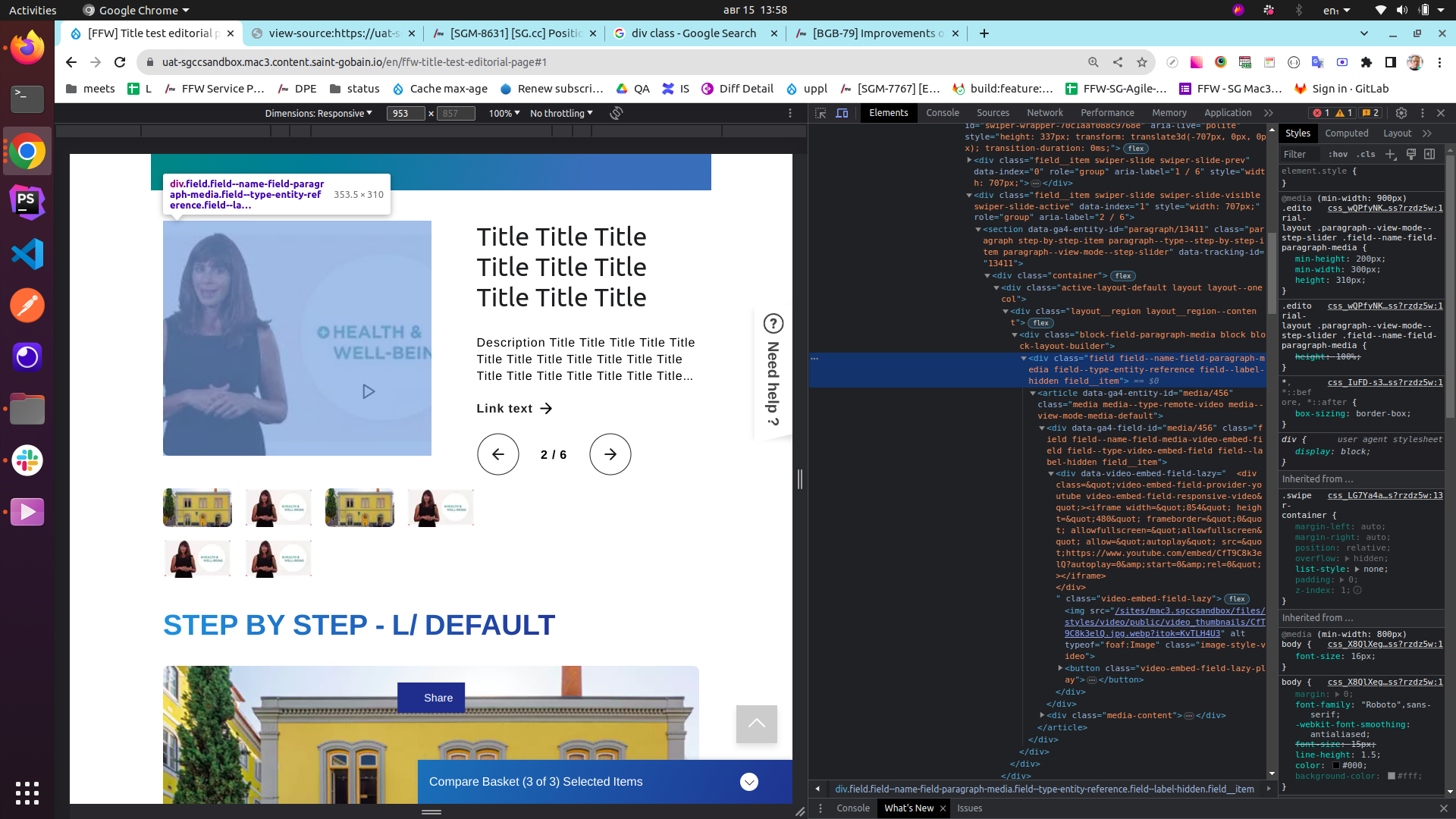Click the Share button
1456x819 pixels.
coord(431,698)
